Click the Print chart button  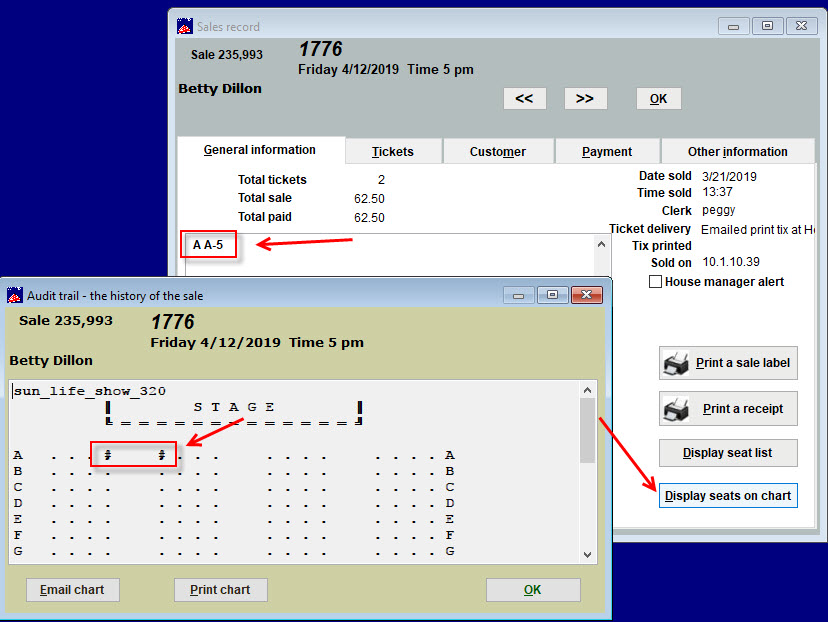(x=221, y=590)
